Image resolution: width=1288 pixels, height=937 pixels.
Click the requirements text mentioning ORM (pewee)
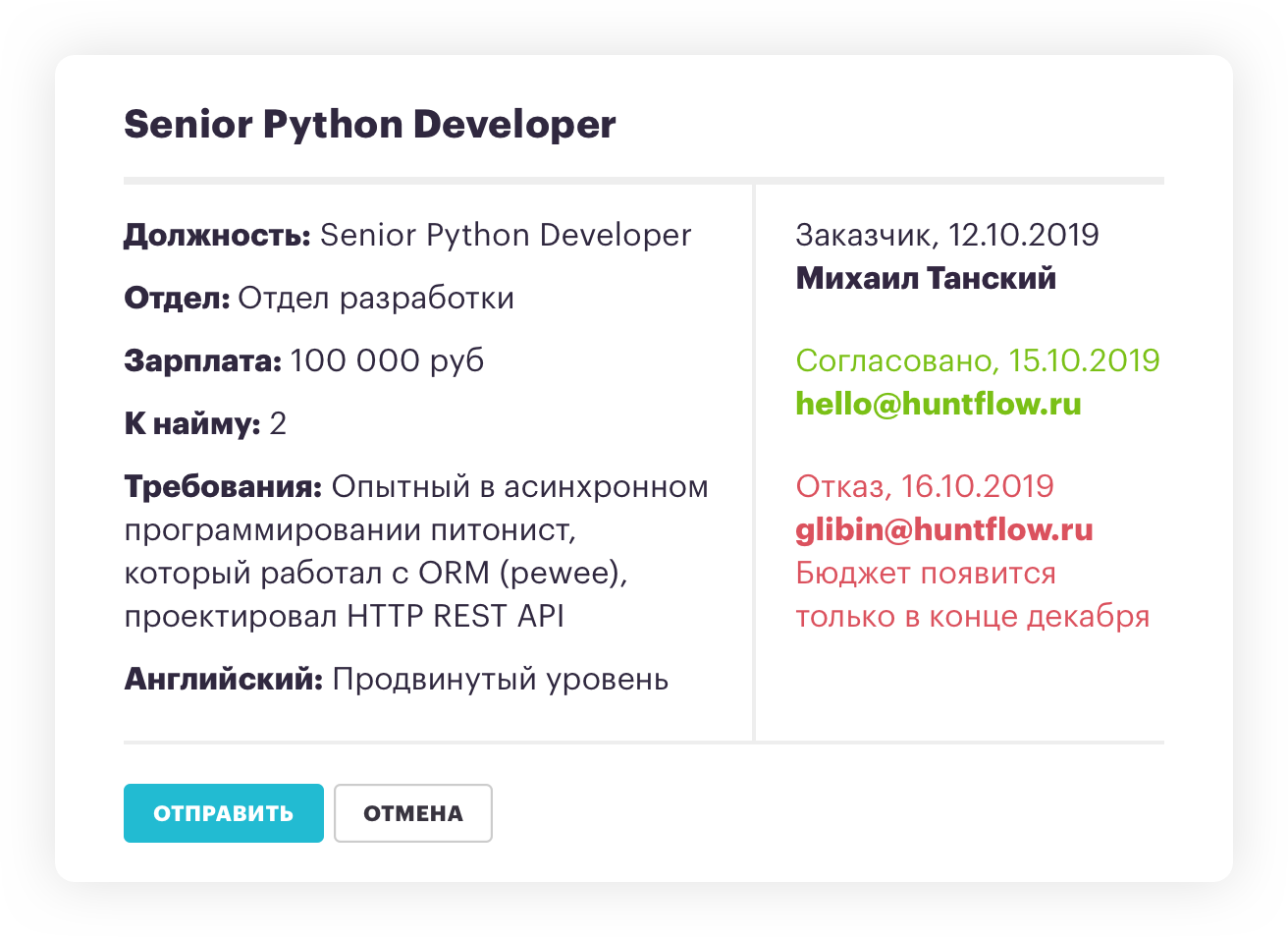click(375, 574)
